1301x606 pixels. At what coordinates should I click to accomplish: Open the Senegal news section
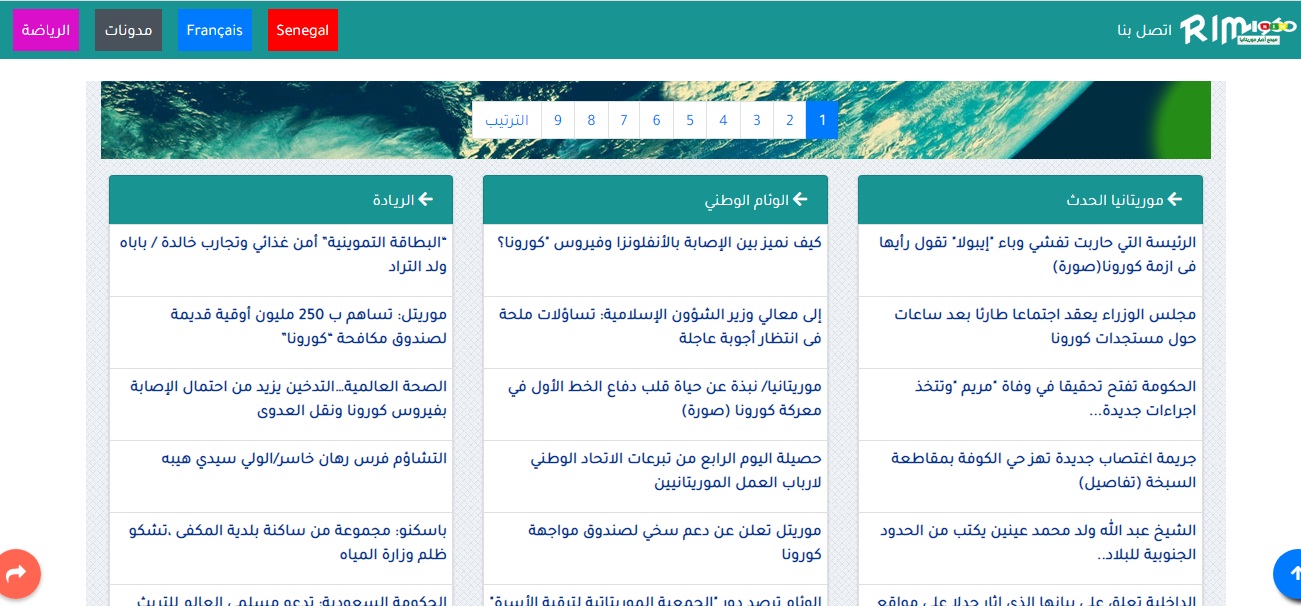click(302, 29)
